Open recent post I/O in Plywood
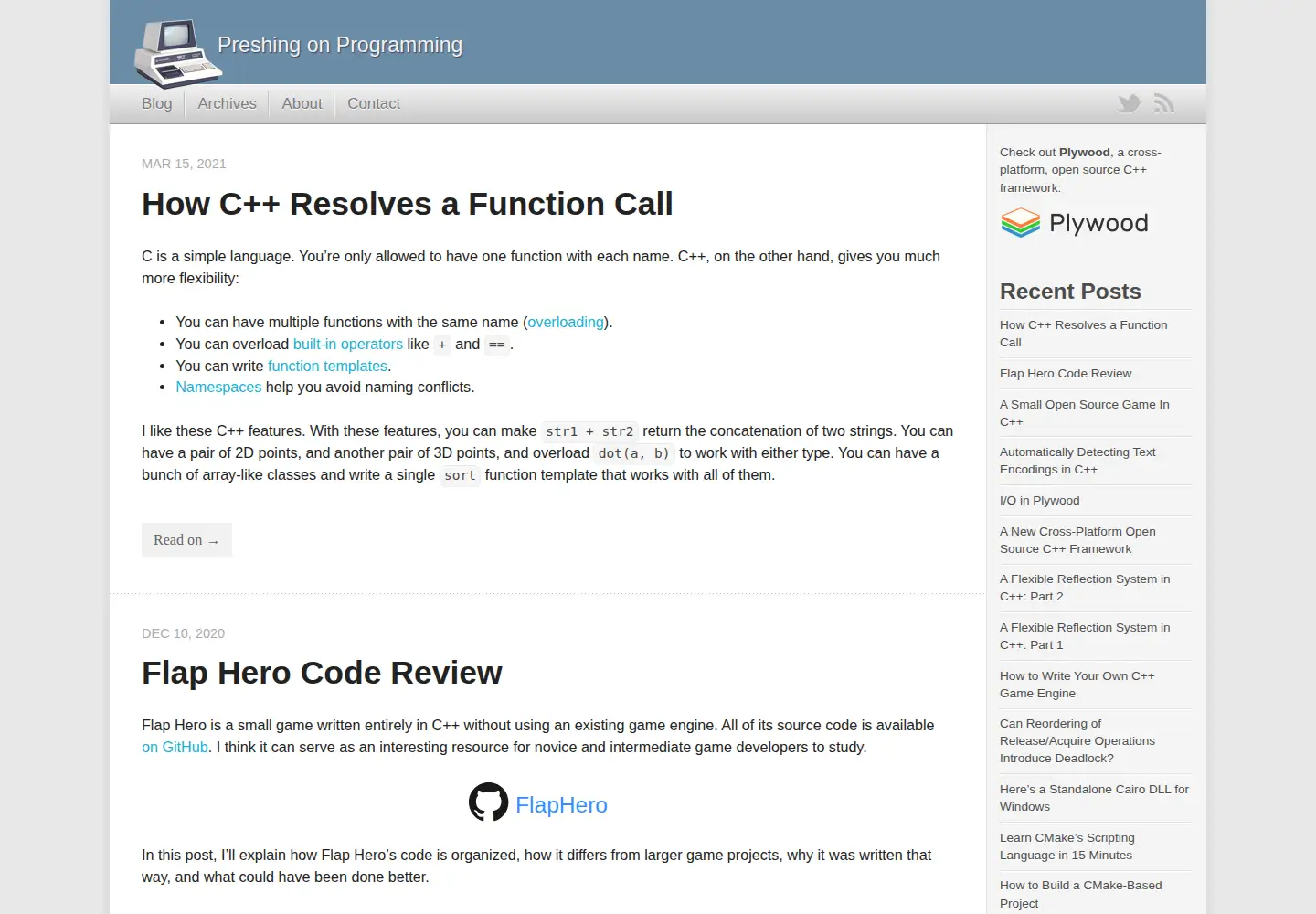1316x914 pixels. (1040, 500)
